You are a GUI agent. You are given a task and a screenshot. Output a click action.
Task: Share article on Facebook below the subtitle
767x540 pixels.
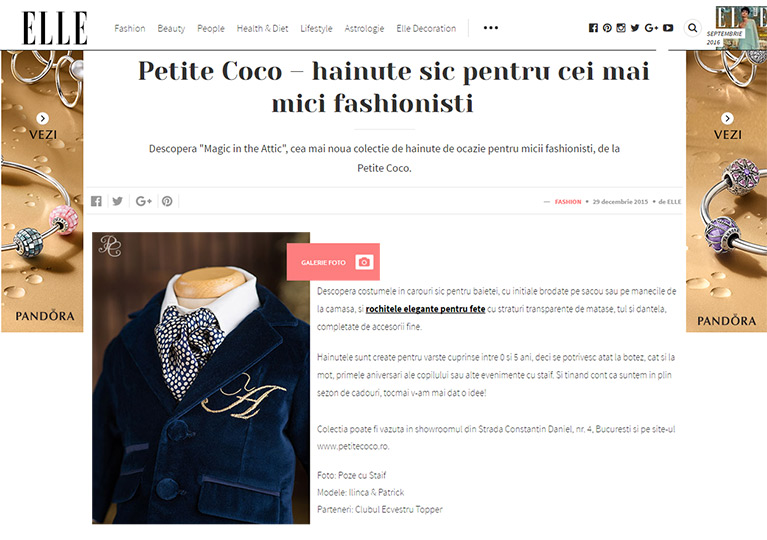click(x=96, y=201)
